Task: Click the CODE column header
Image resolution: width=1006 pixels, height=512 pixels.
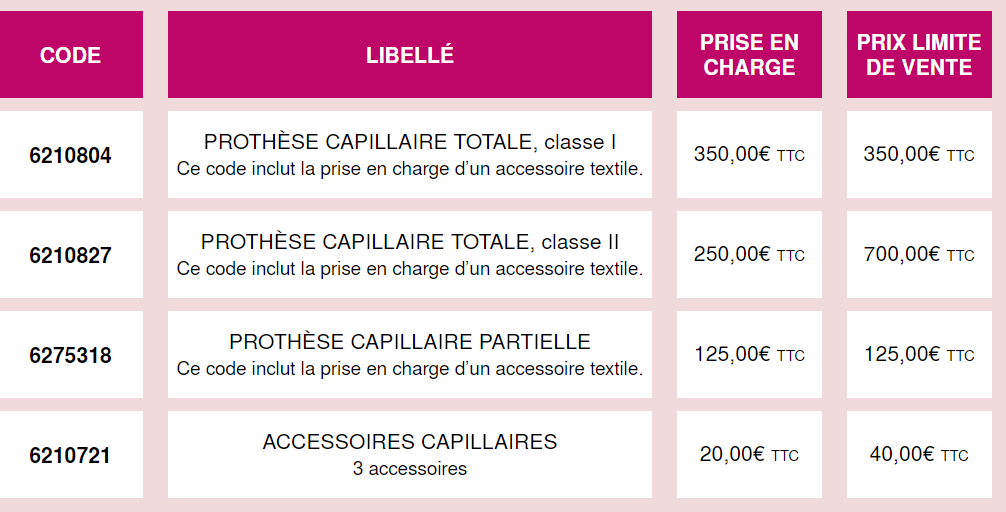Action: tap(71, 55)
